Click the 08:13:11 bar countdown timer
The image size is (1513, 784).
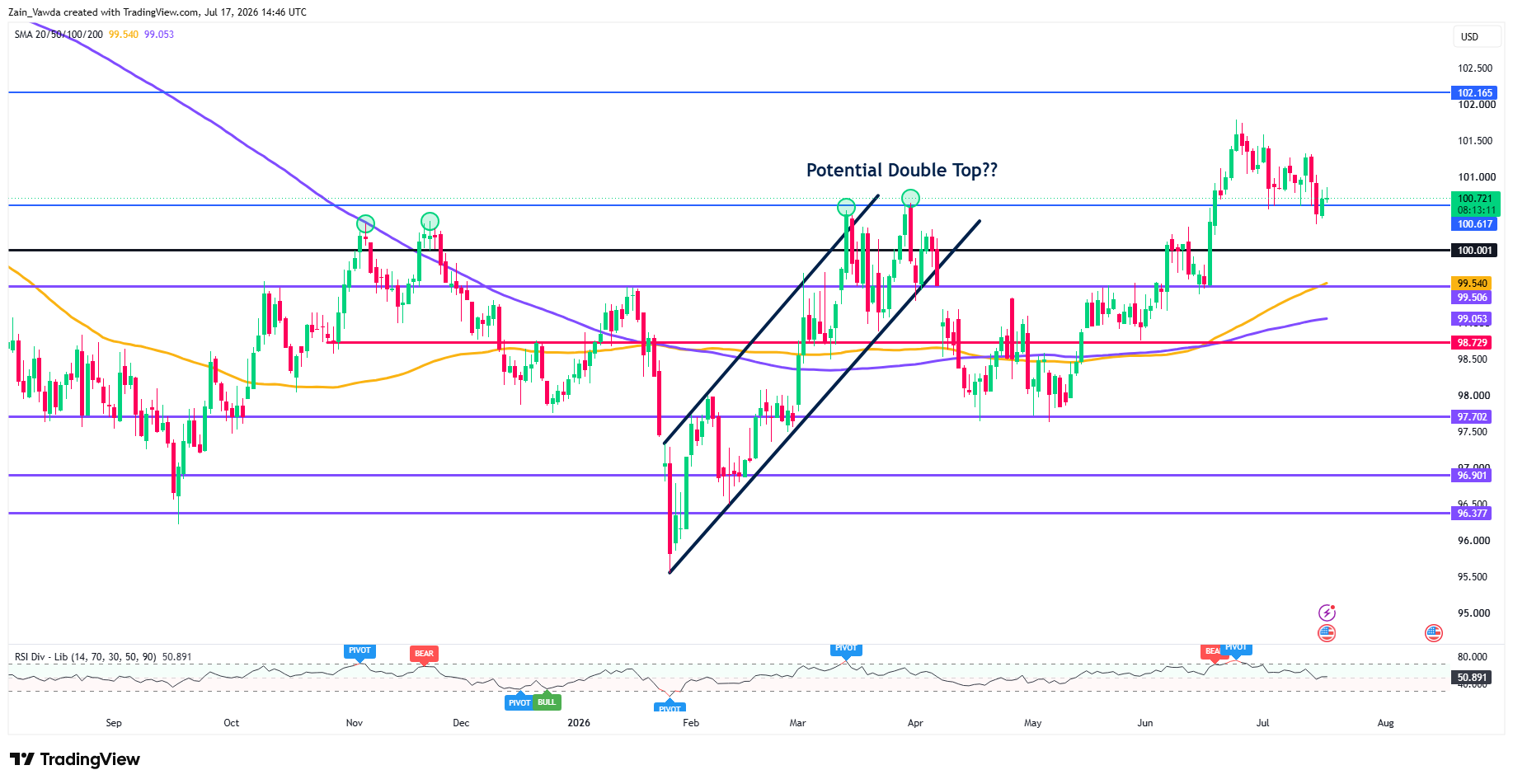point(1475,210)
